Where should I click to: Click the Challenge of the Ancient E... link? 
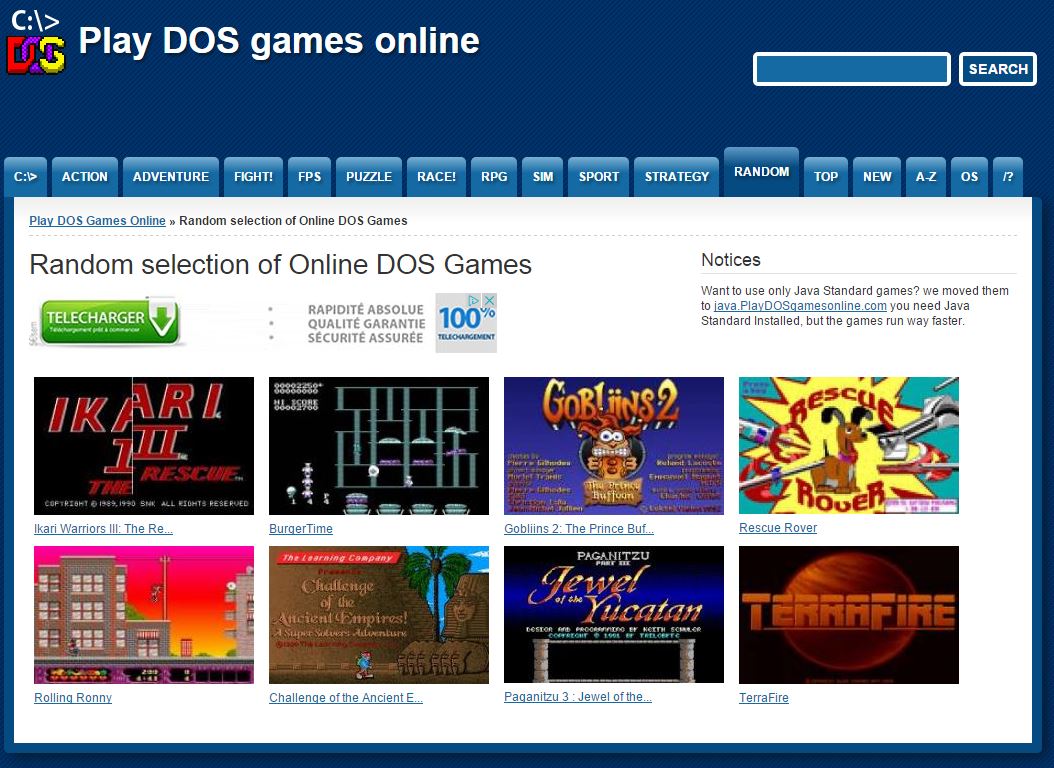[346, 697]
